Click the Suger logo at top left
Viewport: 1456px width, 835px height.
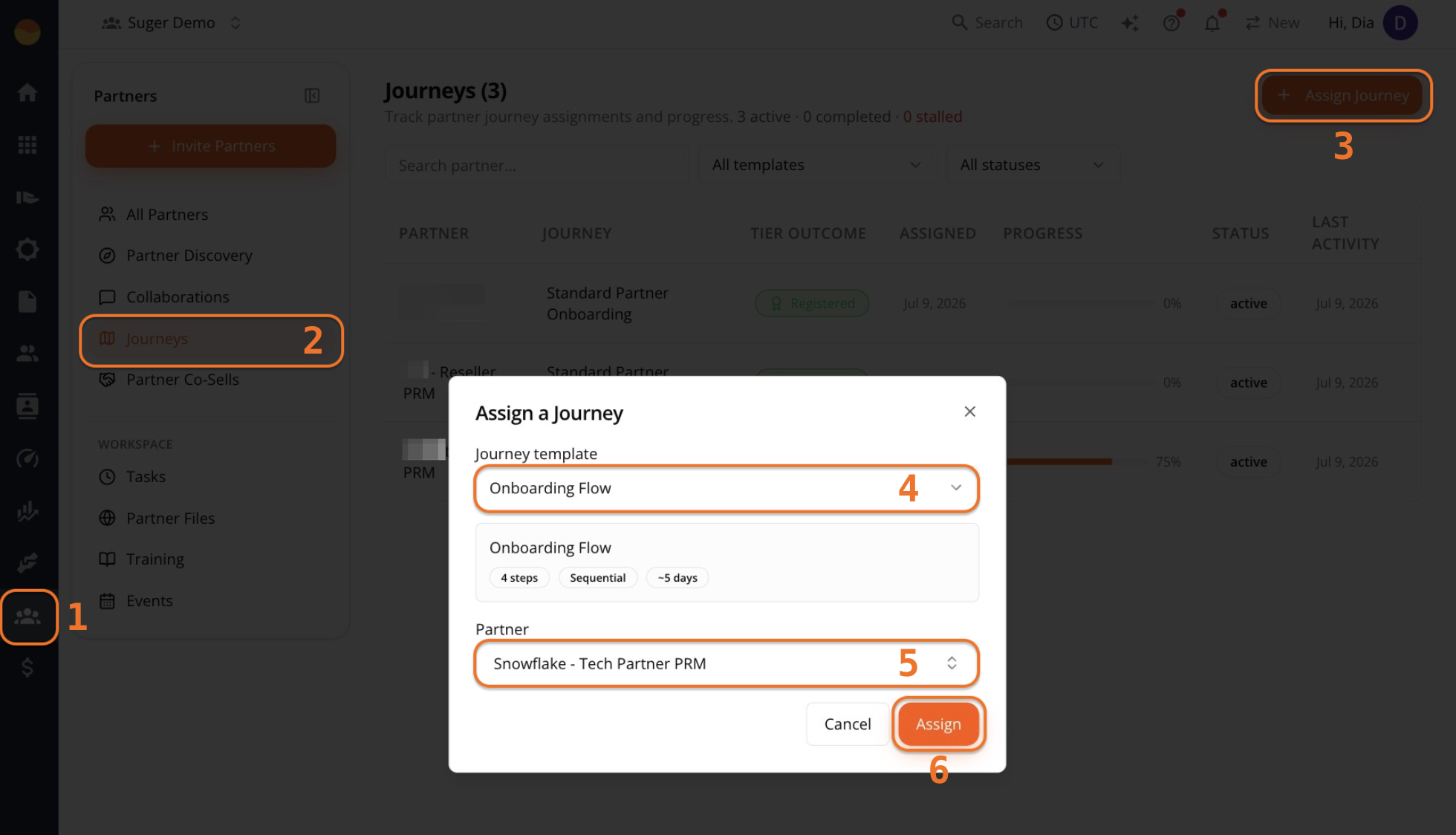click(x=27, y=31)
